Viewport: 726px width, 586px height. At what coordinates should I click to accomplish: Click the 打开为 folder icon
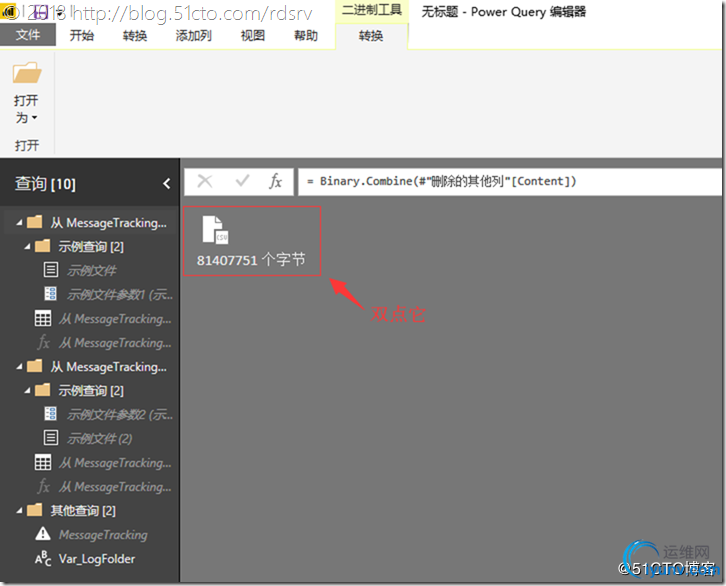pos(27,73)
